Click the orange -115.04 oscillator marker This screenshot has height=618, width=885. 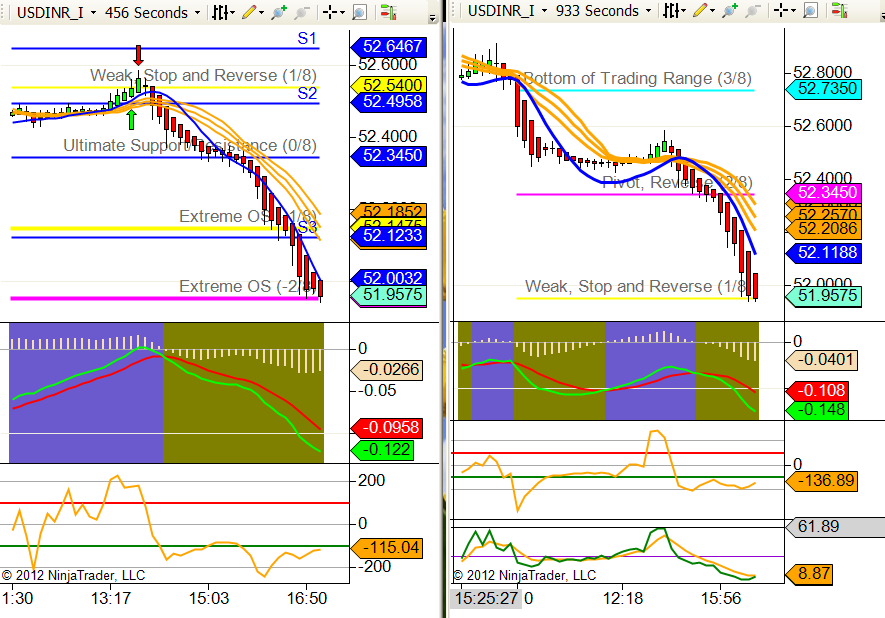pos(387,548)
